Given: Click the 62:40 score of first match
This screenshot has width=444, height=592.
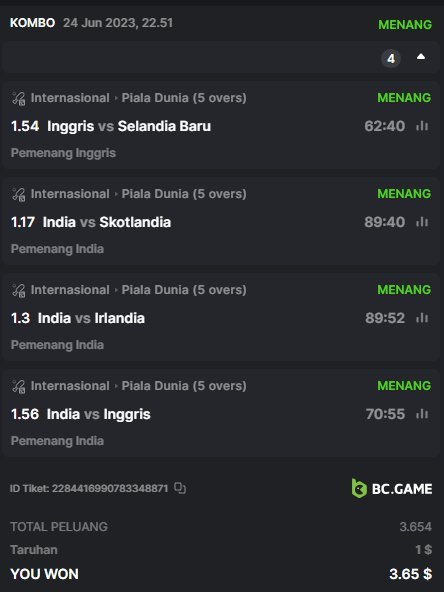Looking at the screenshot, I should point(384,126).
